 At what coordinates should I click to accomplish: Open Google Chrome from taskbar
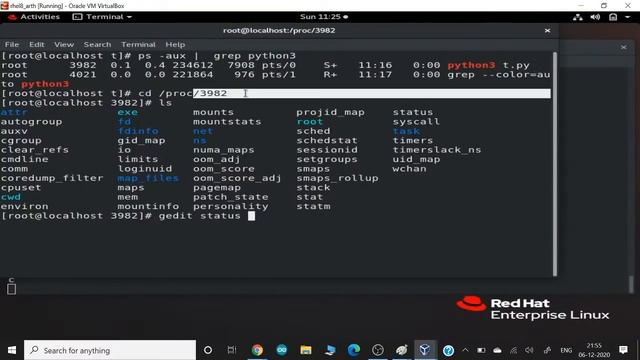(x=257, y=350)
